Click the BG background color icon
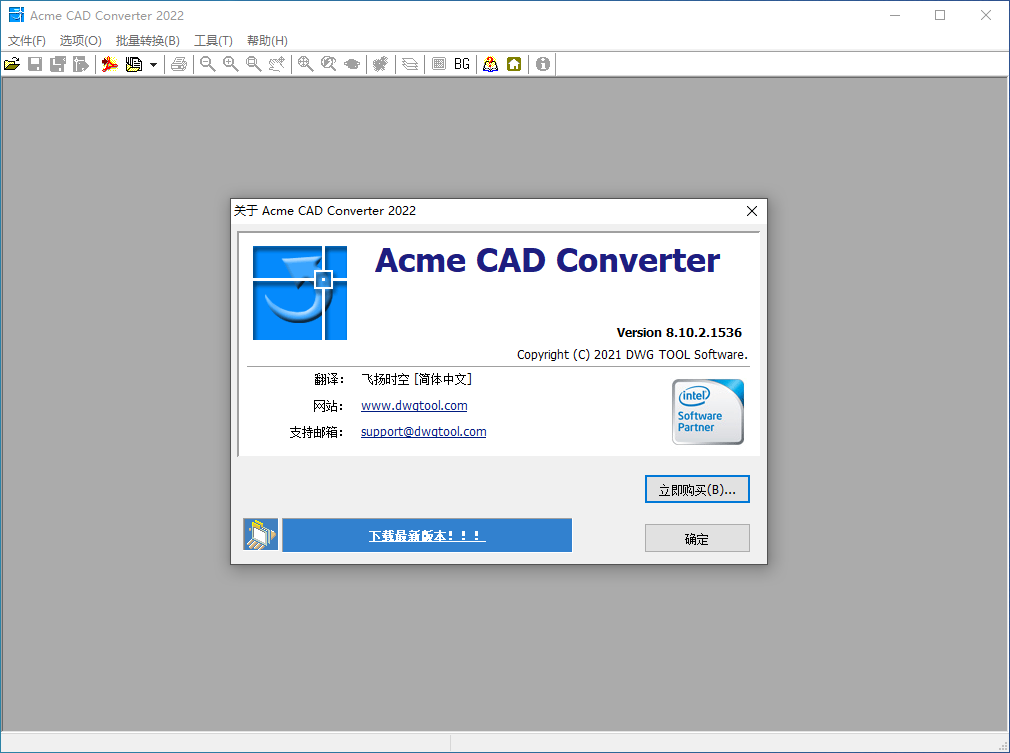This screenshot has height=753, width=1010. tap(461, 63)
